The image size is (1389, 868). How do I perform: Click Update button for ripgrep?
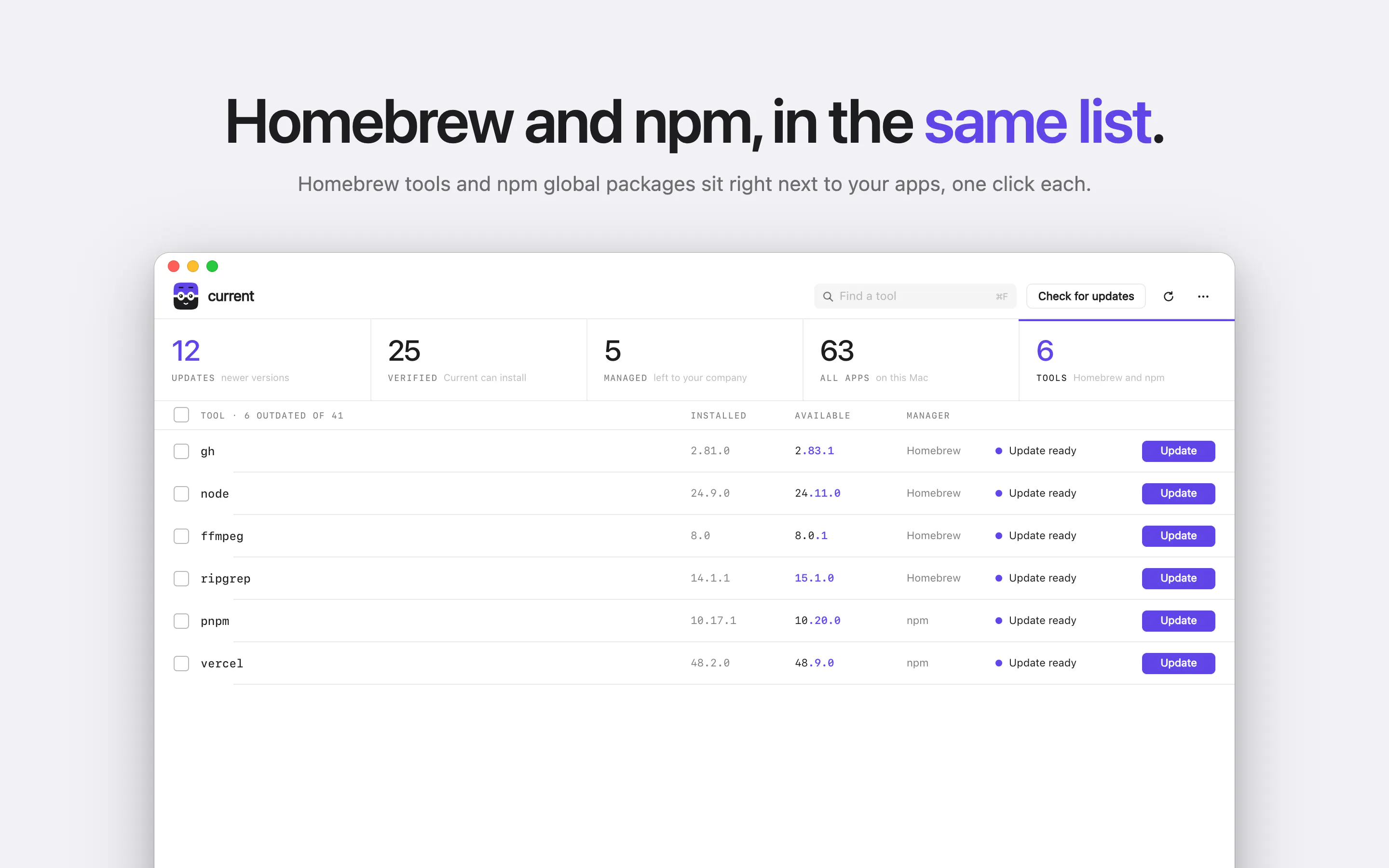coord(1178,579)
